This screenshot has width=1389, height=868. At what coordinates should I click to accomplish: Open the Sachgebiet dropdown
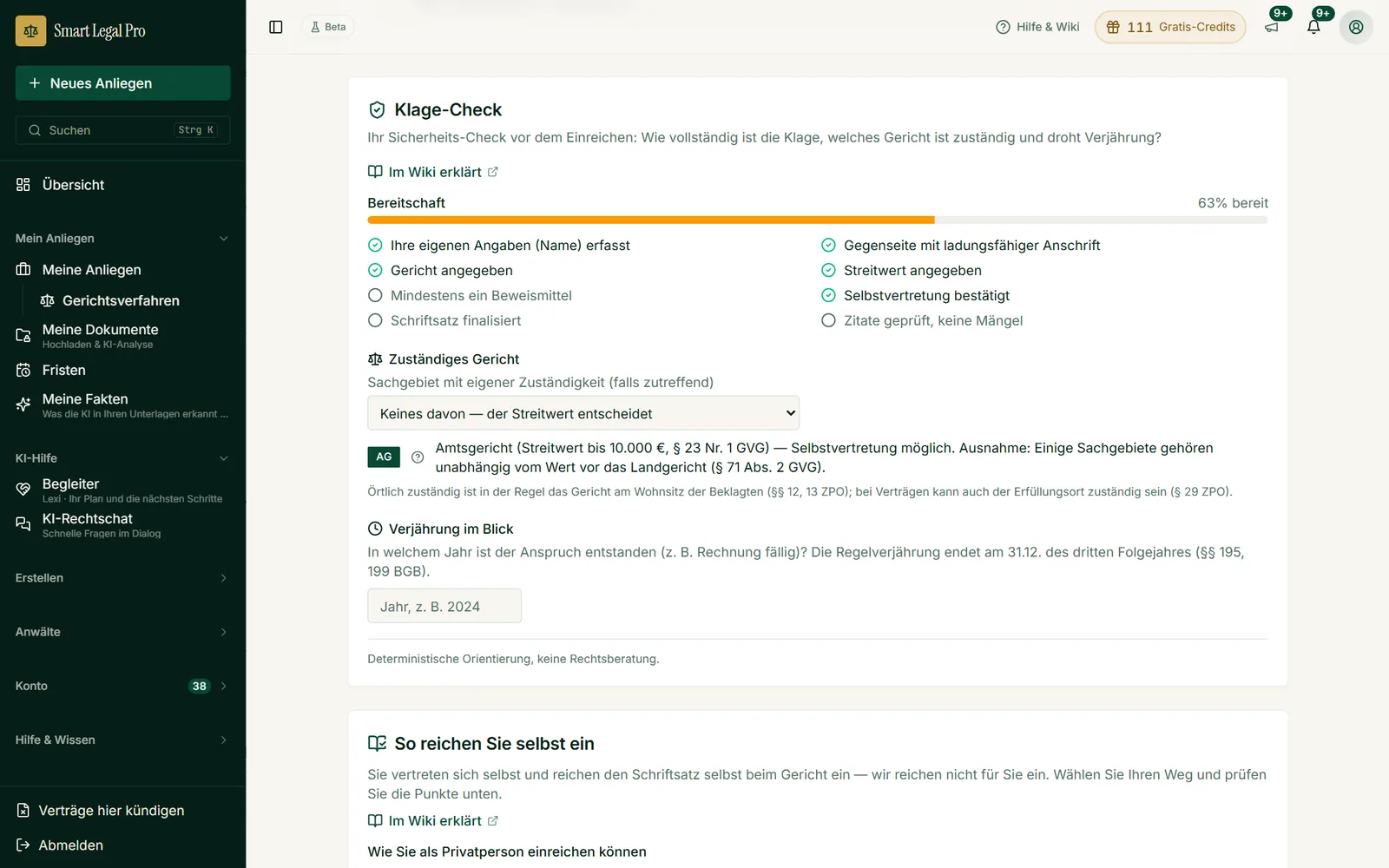click(x=583, y=413)
